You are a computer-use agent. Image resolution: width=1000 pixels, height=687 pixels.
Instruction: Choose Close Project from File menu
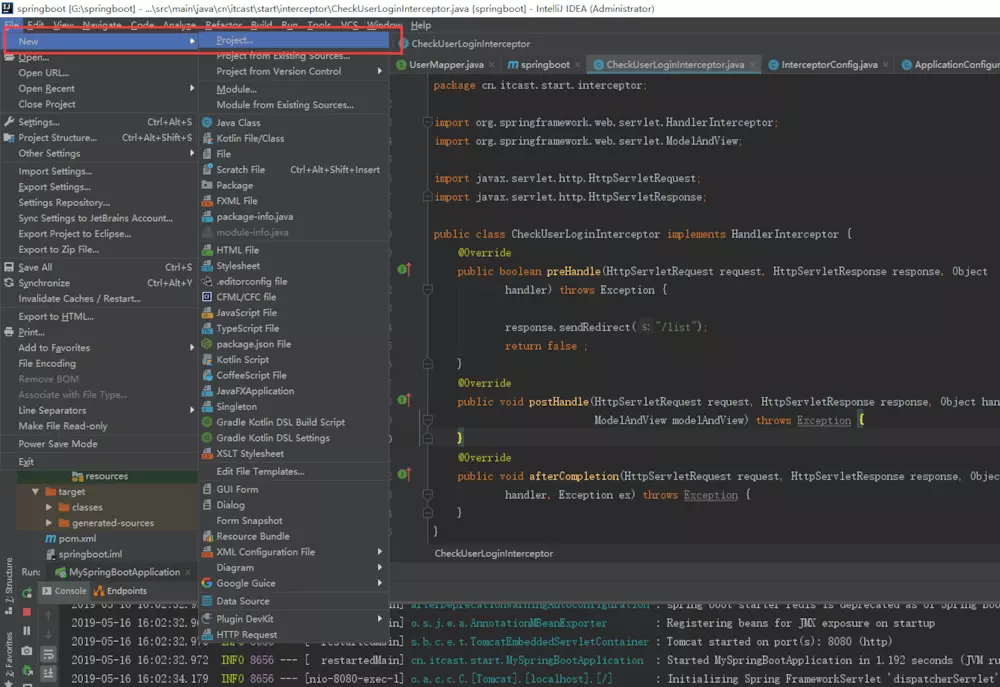pos(99,104)
